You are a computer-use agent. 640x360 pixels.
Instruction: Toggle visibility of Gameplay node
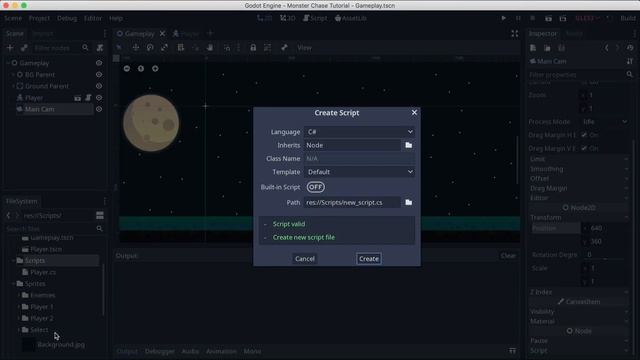(x=99, y=63)
